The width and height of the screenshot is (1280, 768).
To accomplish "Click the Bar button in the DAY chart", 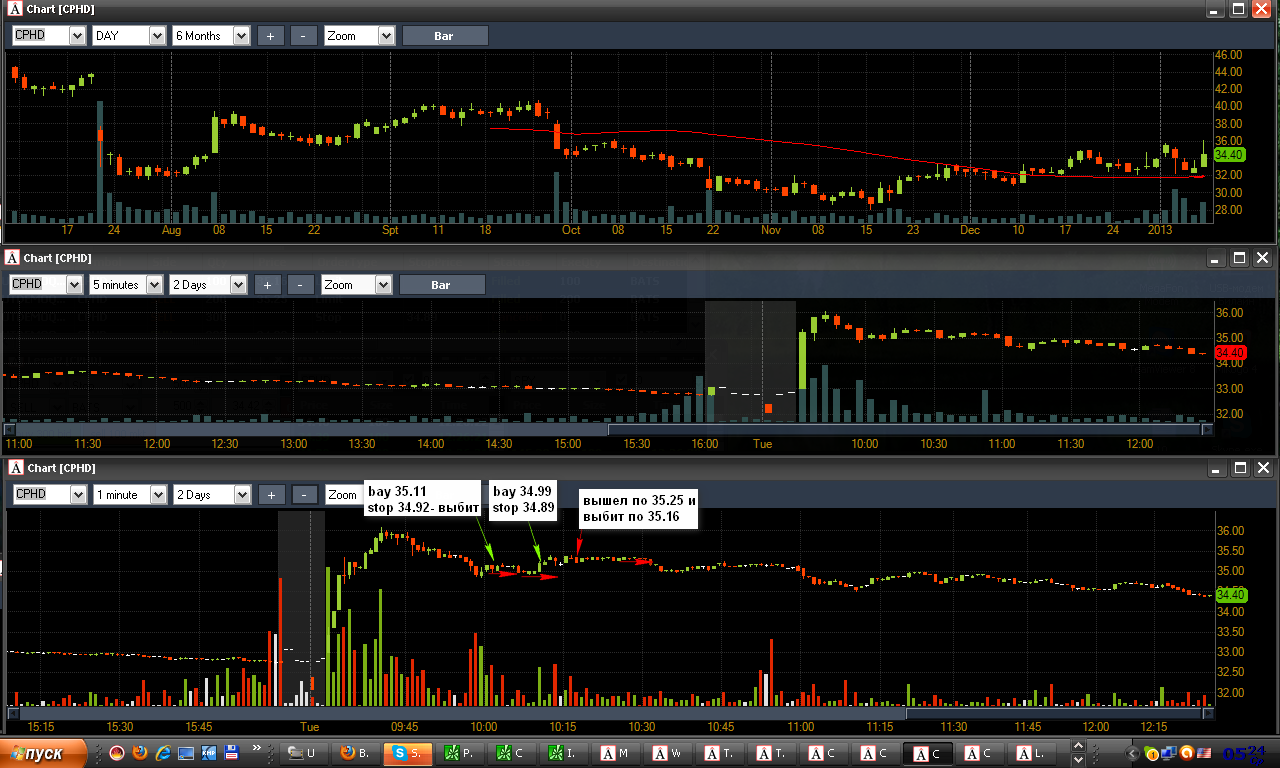I will tap(445, 36).
